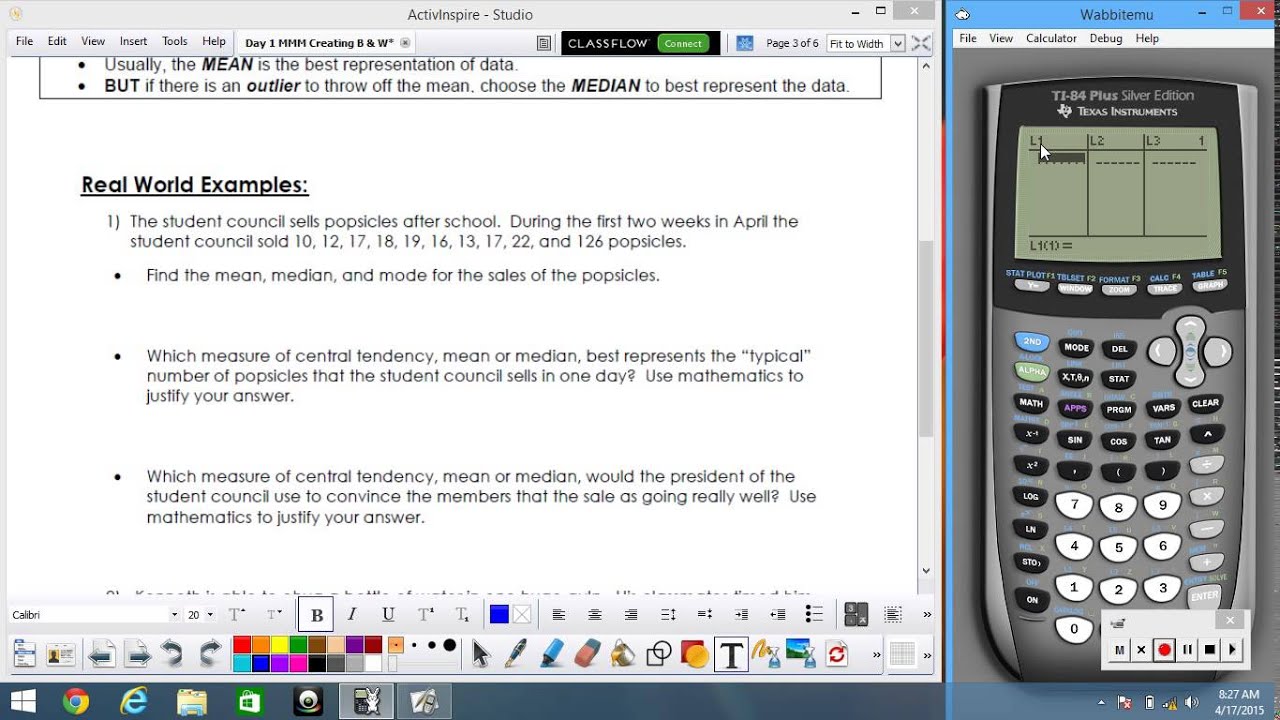Open the Debug menu in Wabbitemu
This screenshot has height=720, width=1280.
point(1106,38)
